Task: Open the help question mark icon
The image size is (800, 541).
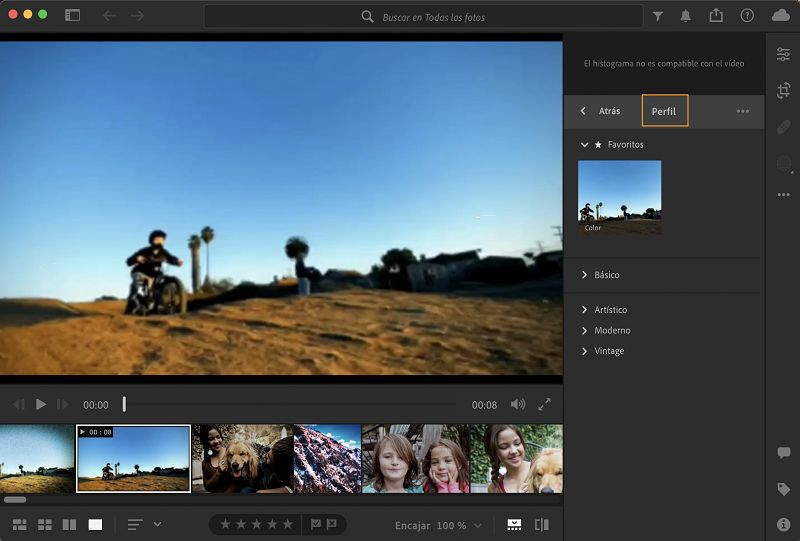Action: tap(747, 16)
